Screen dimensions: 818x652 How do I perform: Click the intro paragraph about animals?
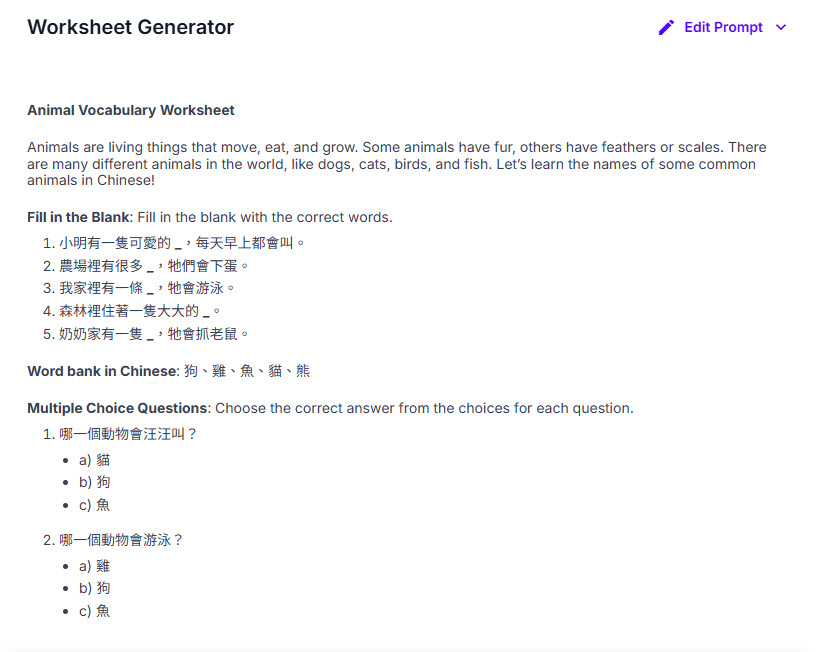click(397, 164)
